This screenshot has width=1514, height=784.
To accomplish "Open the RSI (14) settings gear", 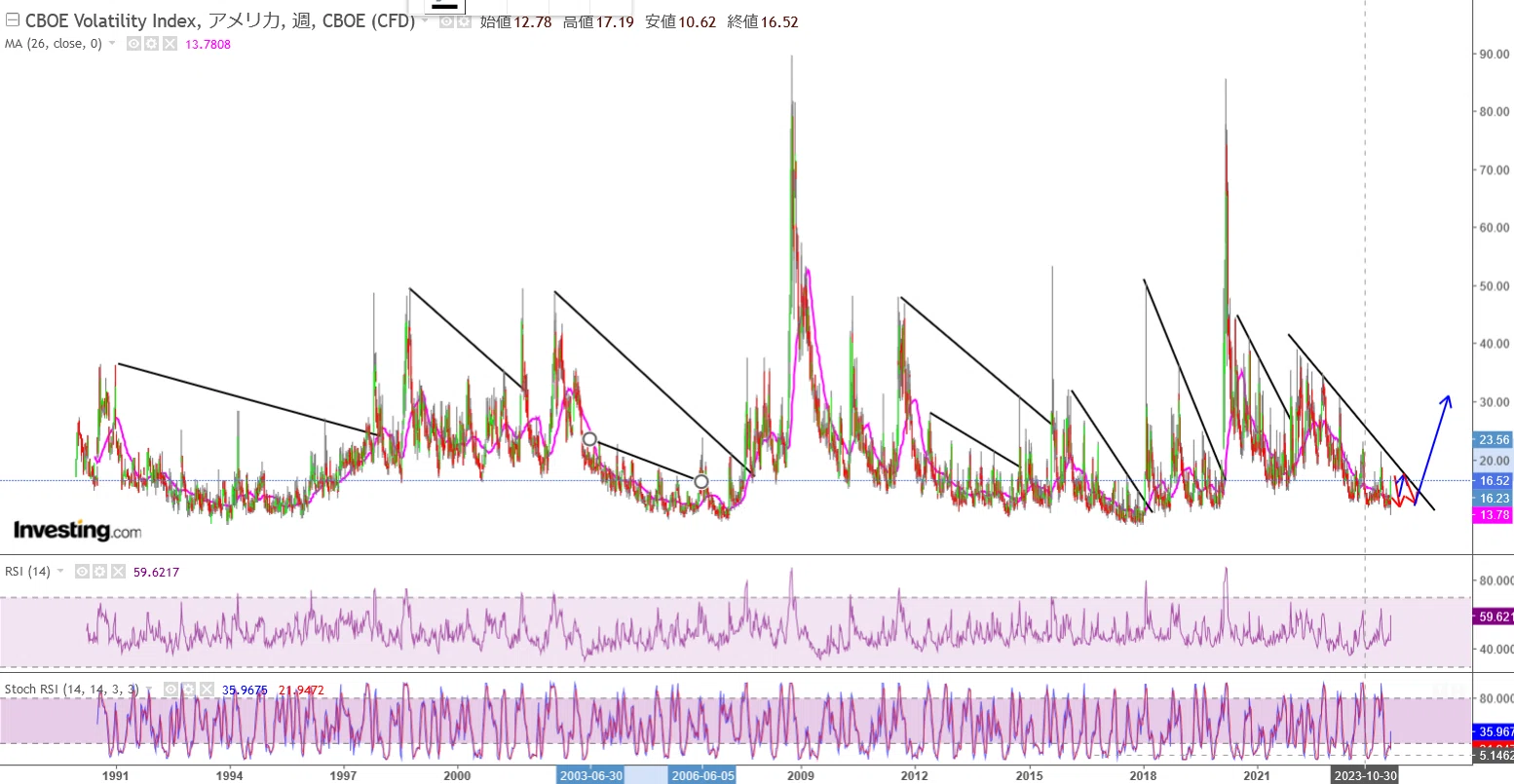I will (99, 572).
